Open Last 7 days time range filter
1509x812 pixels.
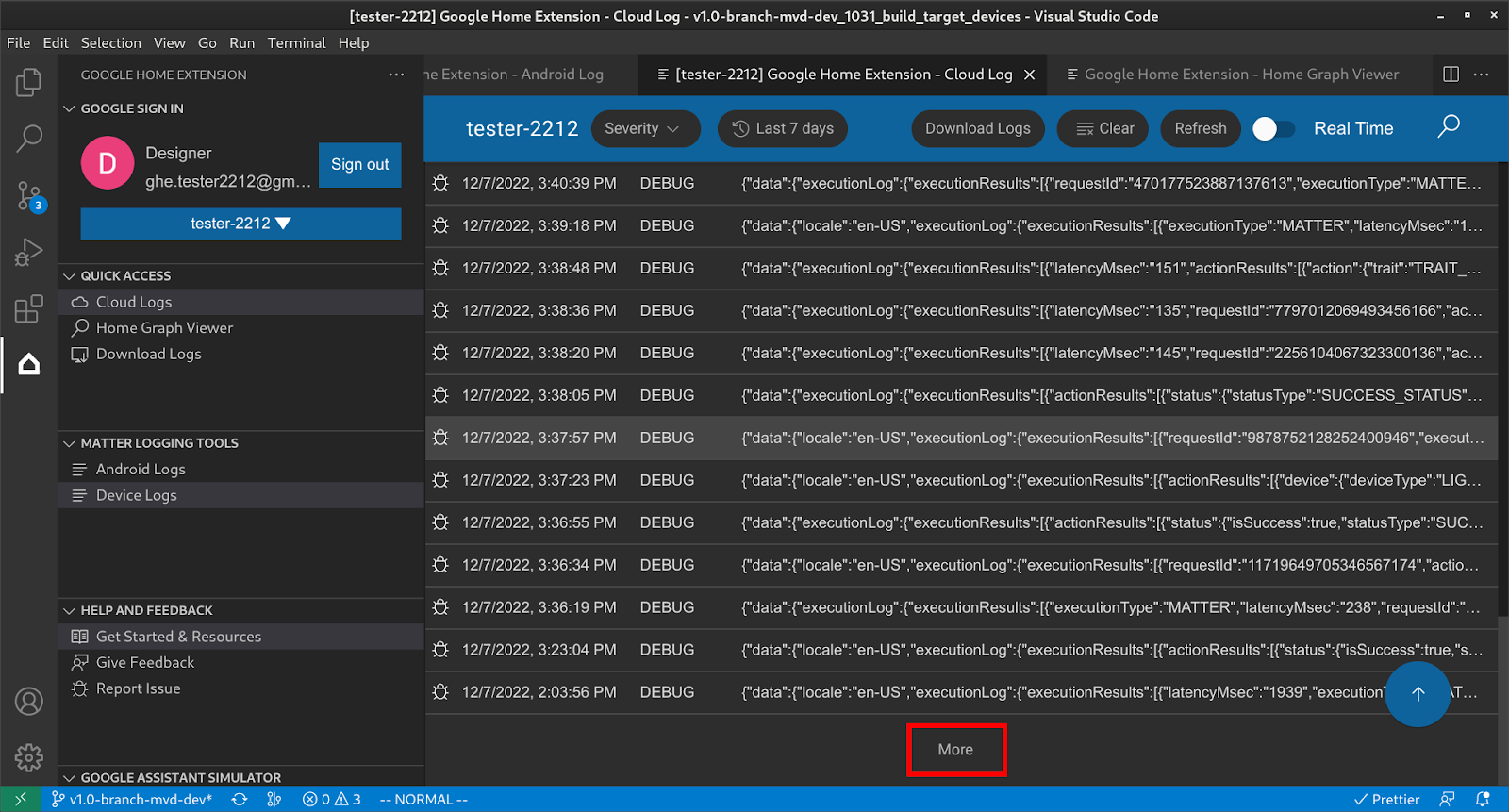click(x=783, y=129)
